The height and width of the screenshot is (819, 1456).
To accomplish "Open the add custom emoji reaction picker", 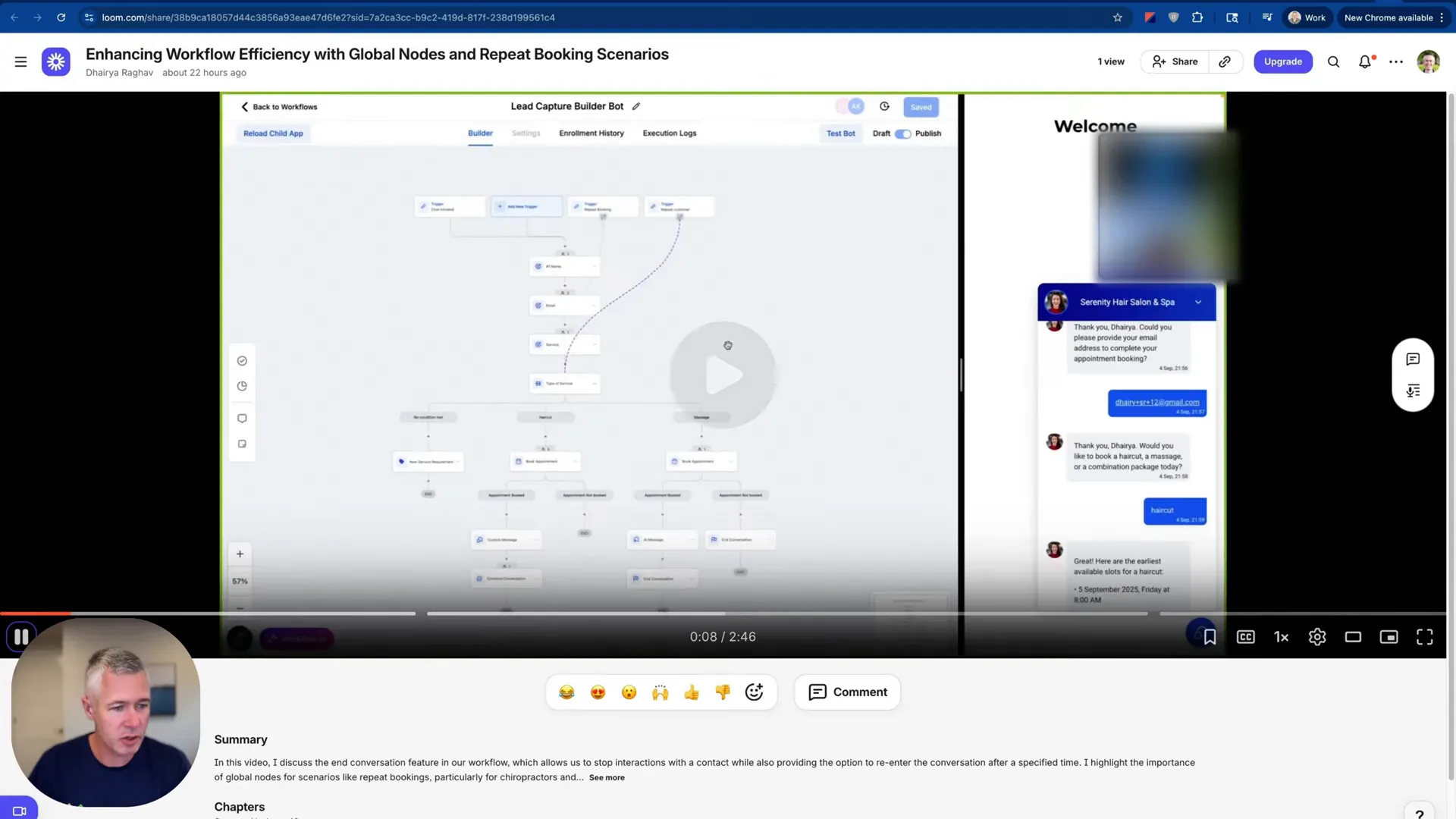I will tap(754, 692).
